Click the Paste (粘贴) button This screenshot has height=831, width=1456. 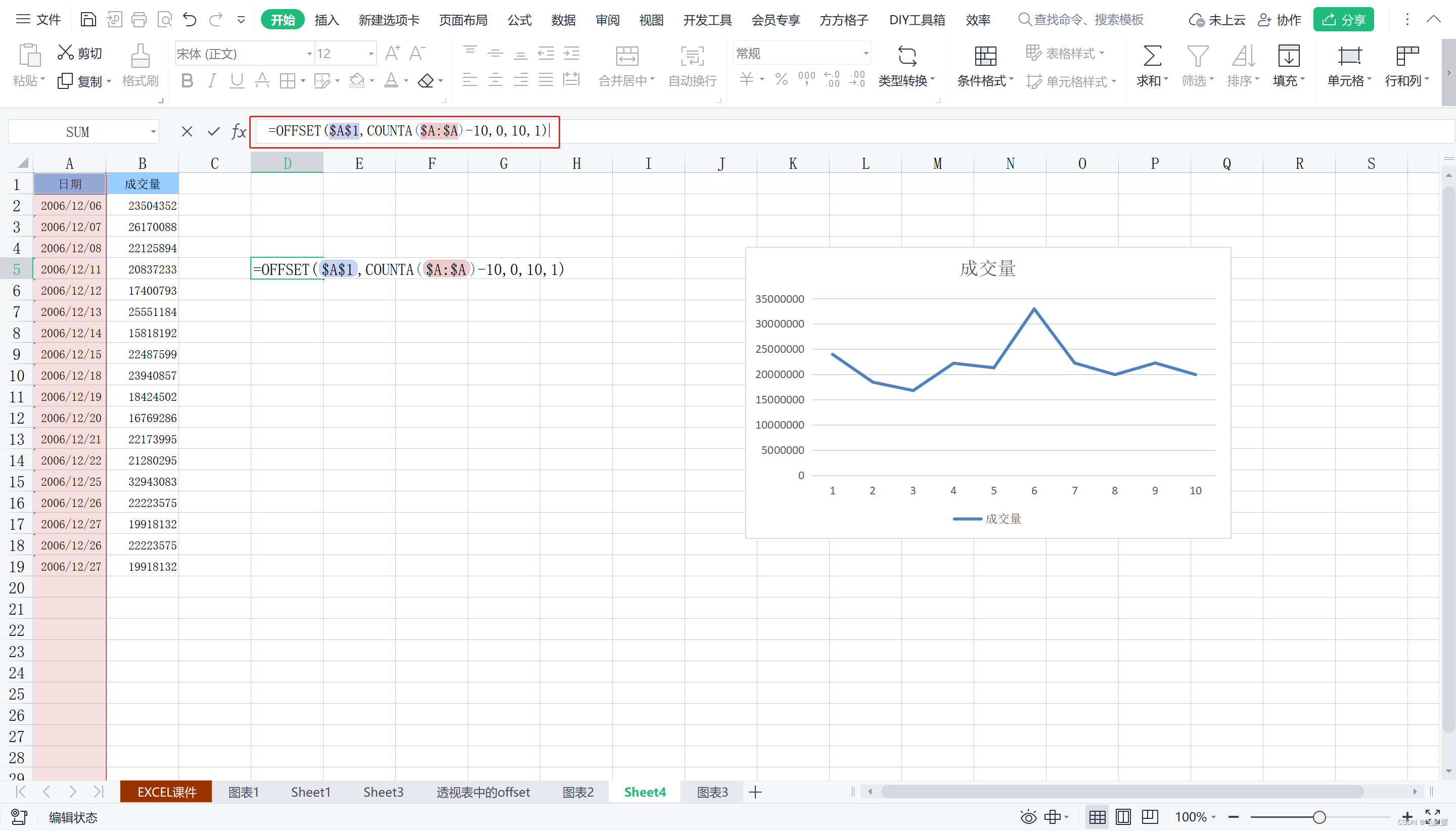click(28, 66)
